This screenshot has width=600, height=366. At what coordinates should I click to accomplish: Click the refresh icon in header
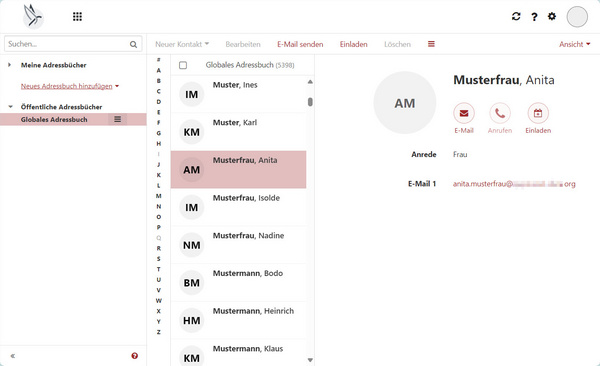click(516, 16)
